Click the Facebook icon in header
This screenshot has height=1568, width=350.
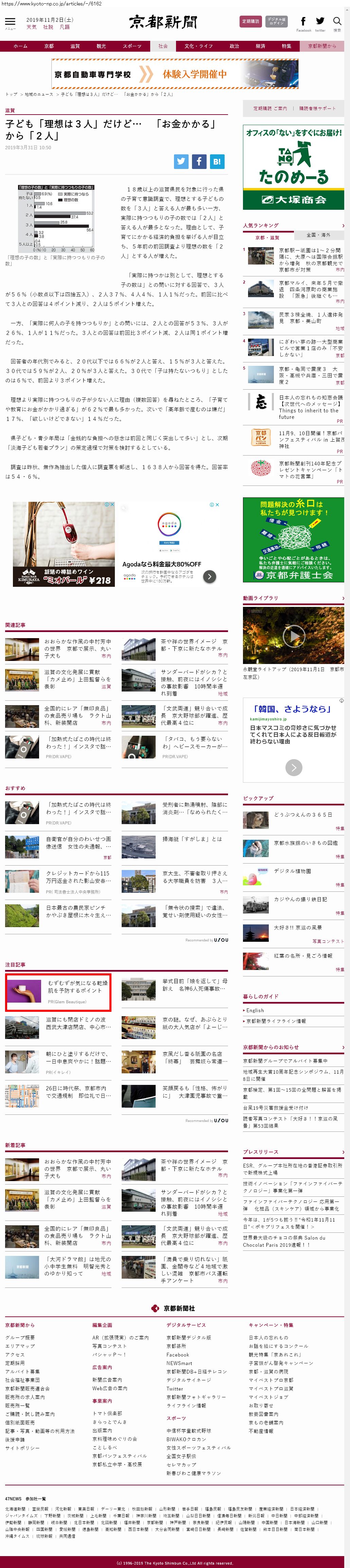[x=303, y=22]
